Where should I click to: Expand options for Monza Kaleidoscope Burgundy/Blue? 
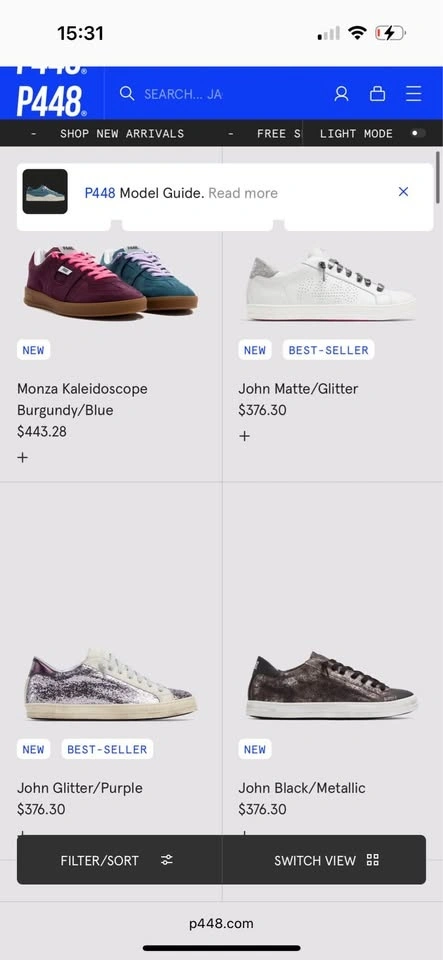[23, 457]
